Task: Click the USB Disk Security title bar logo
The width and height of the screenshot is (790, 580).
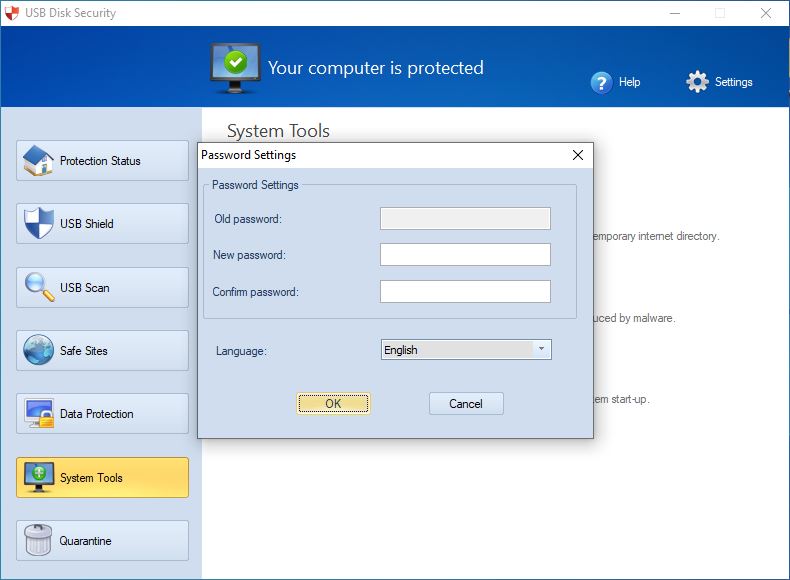Action: 12,13
